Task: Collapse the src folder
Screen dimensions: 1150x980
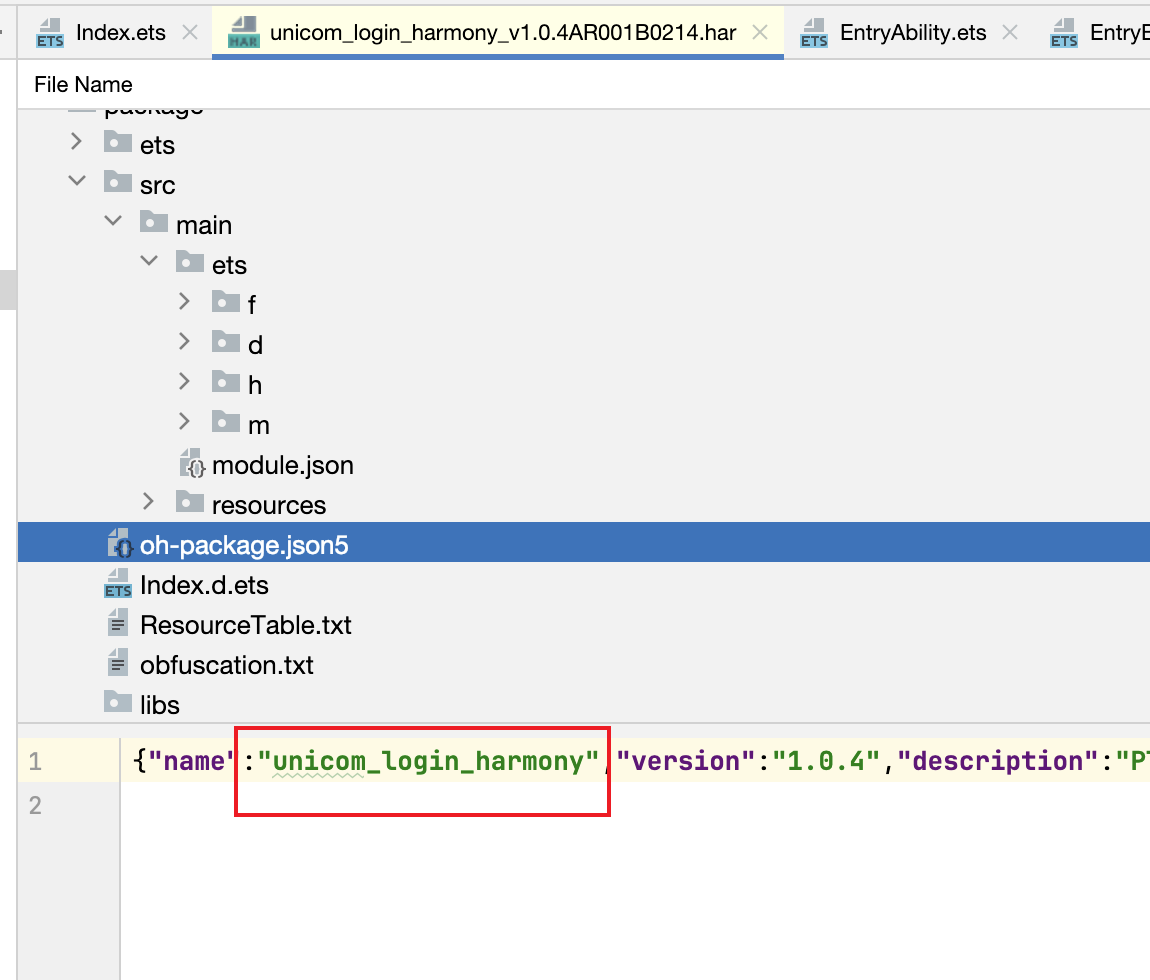Action: (x=76, y=181)
